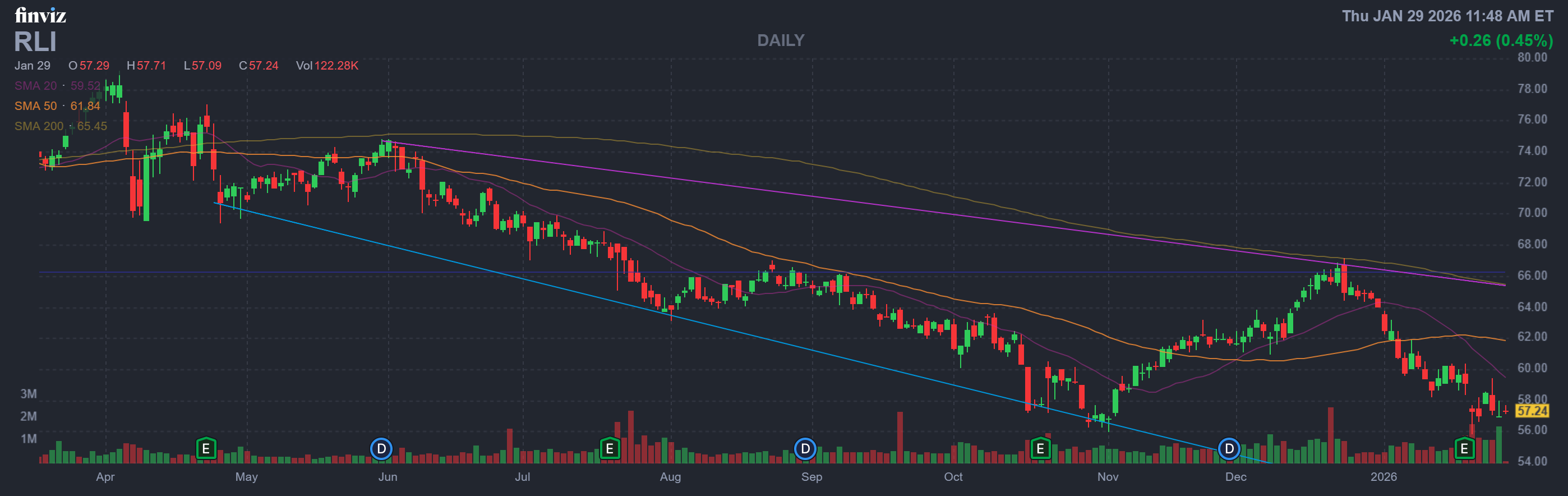Click the earnings marker before May
Viewport: 1568px width, 496px height.
(206, 449)
